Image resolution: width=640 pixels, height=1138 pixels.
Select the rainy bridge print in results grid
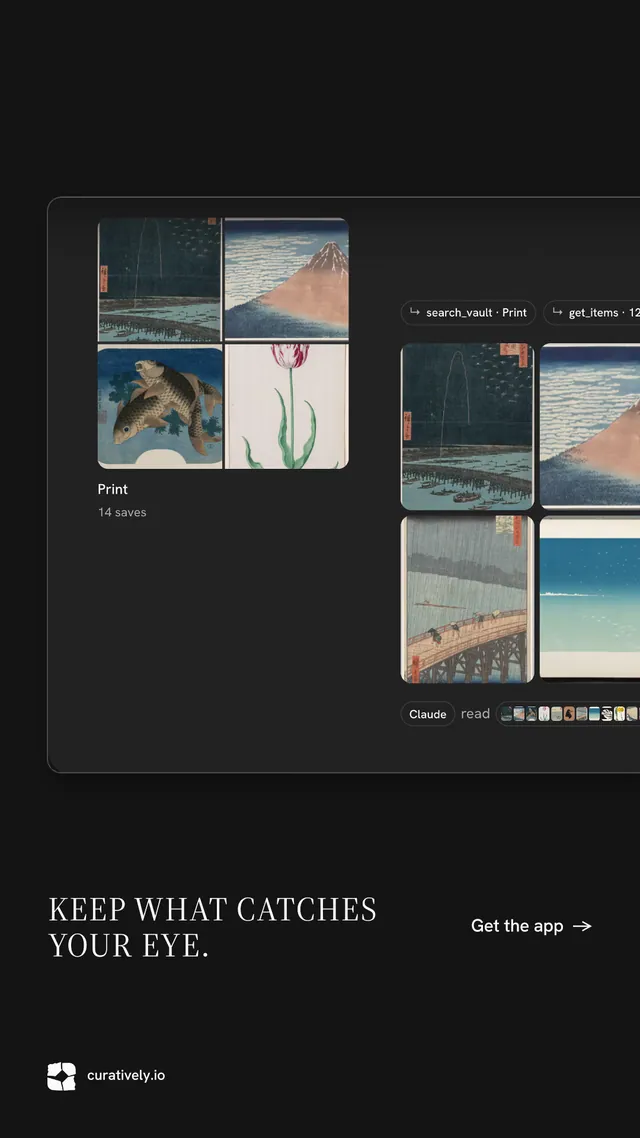(467, 599)
